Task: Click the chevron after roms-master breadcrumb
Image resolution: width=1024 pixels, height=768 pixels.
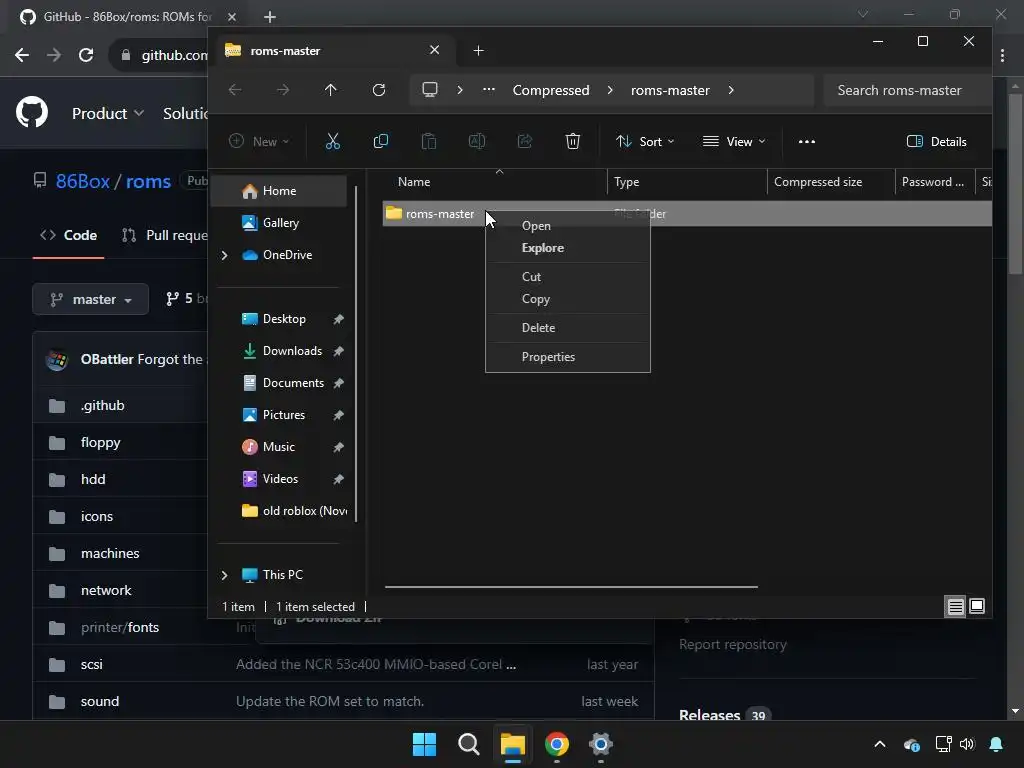Action: 731,90
